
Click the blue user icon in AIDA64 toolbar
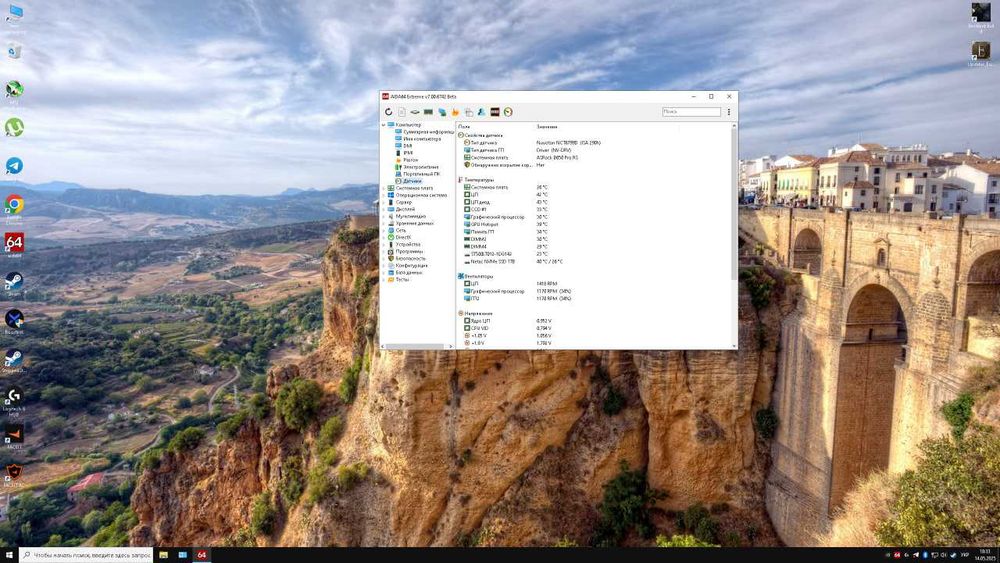(x=482, y=112)
